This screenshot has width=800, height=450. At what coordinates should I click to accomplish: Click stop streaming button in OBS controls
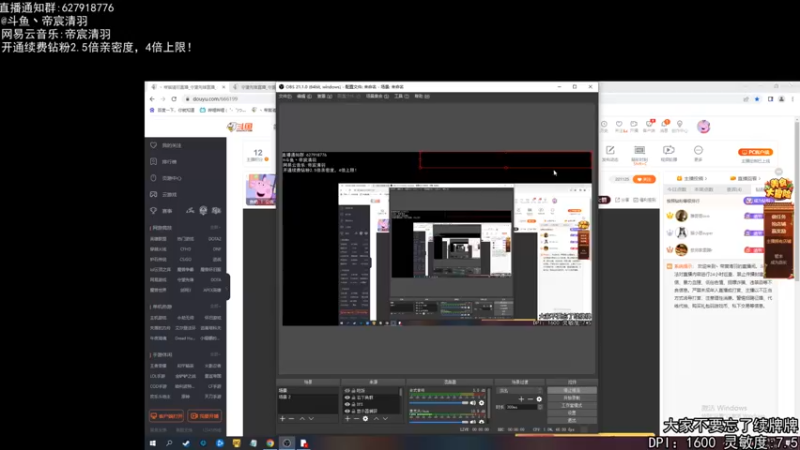pos(571,390)
